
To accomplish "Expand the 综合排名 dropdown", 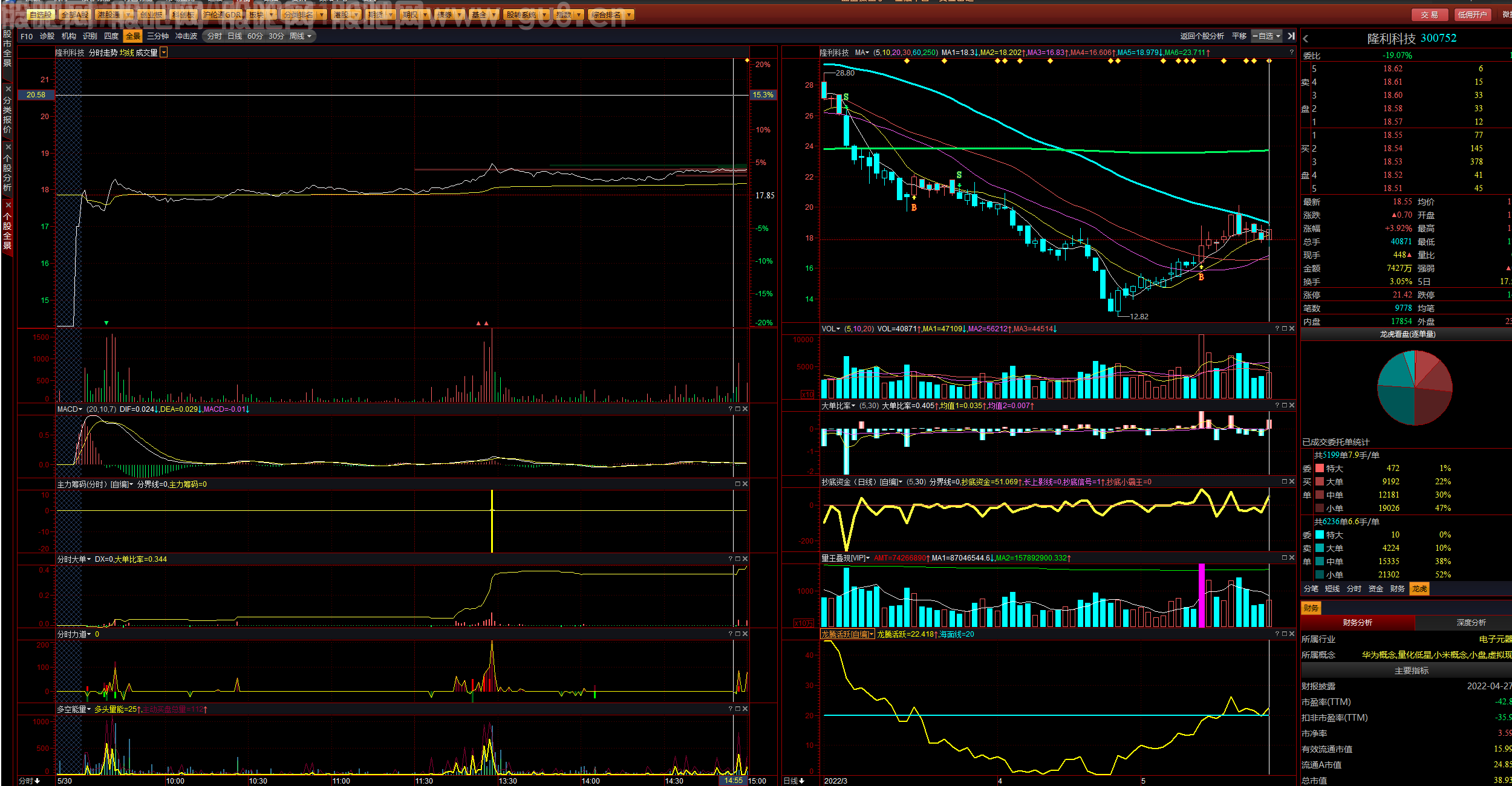I will [630, 15].
